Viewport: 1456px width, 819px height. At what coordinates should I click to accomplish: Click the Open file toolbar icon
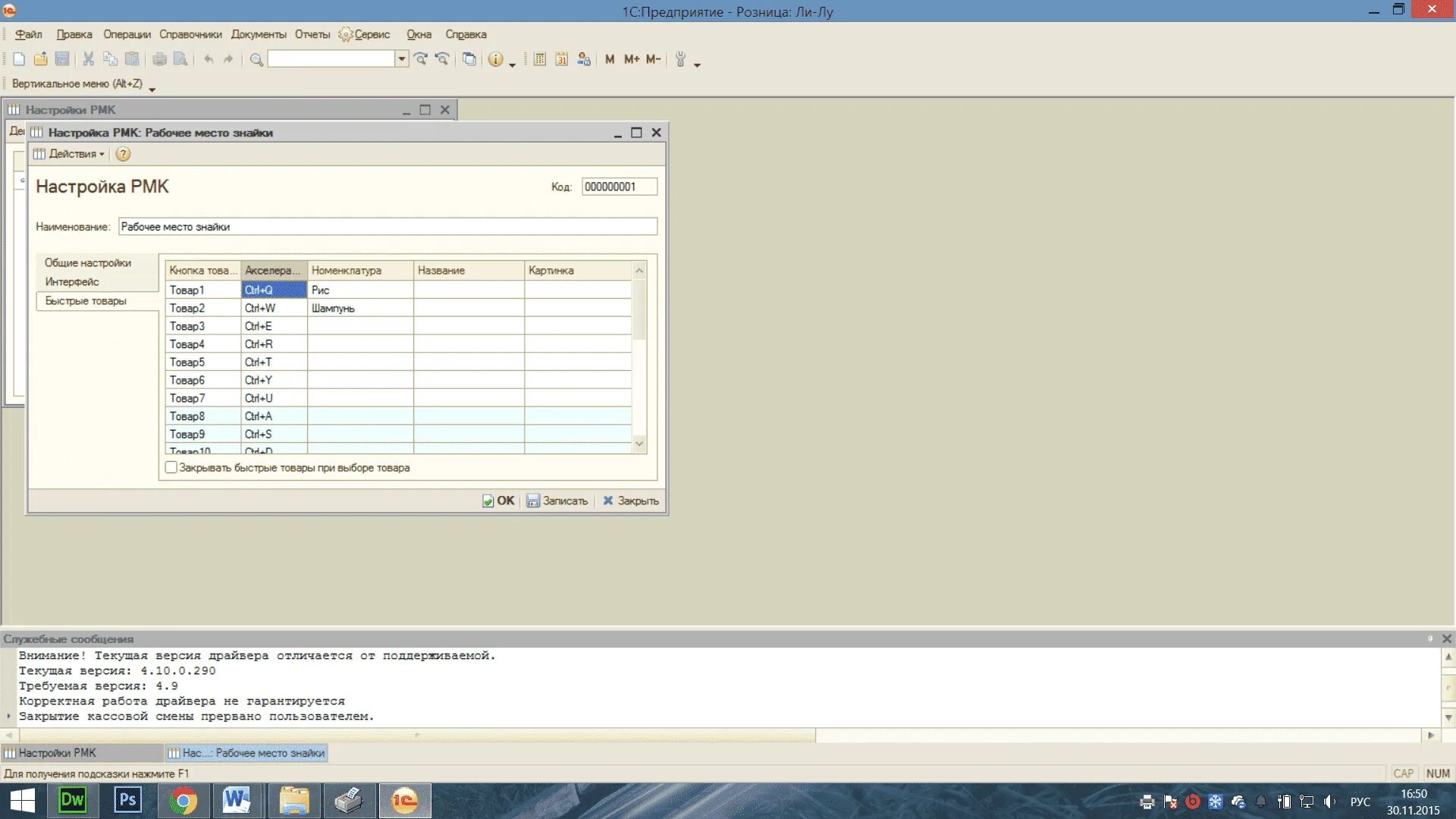point(41,59)
